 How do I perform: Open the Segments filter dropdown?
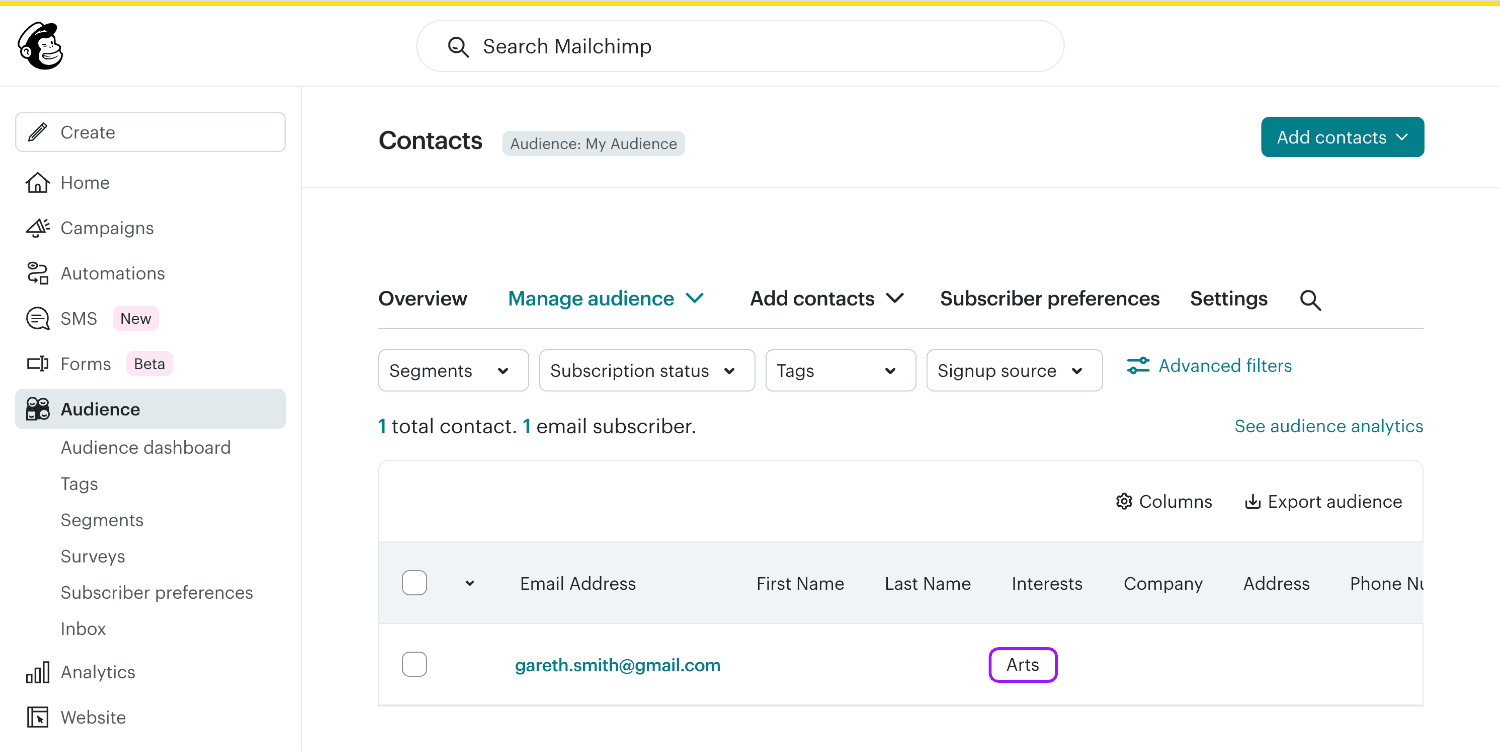[453, 370]
